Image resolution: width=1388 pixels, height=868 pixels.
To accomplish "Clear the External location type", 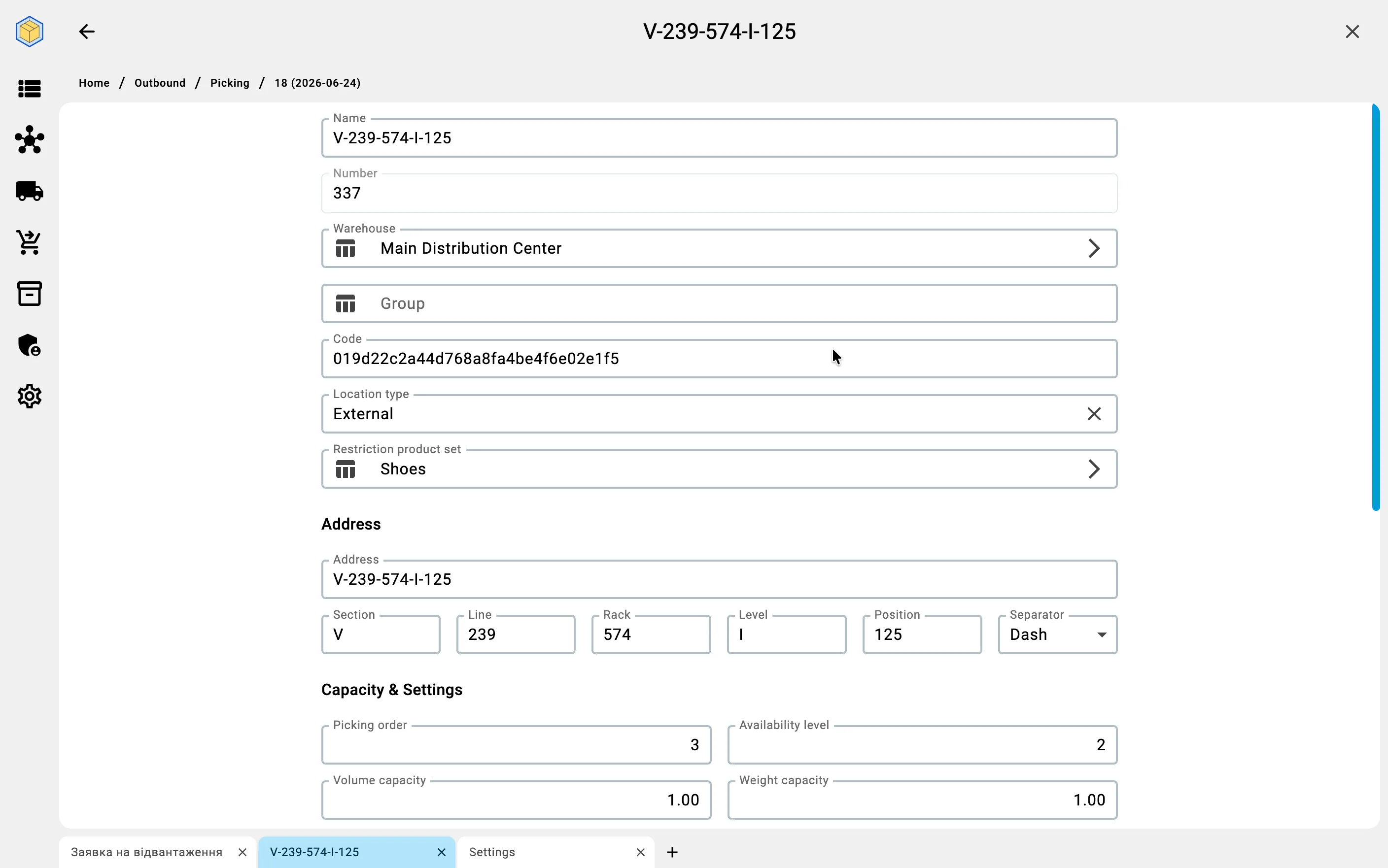I will pos(1093,414).
